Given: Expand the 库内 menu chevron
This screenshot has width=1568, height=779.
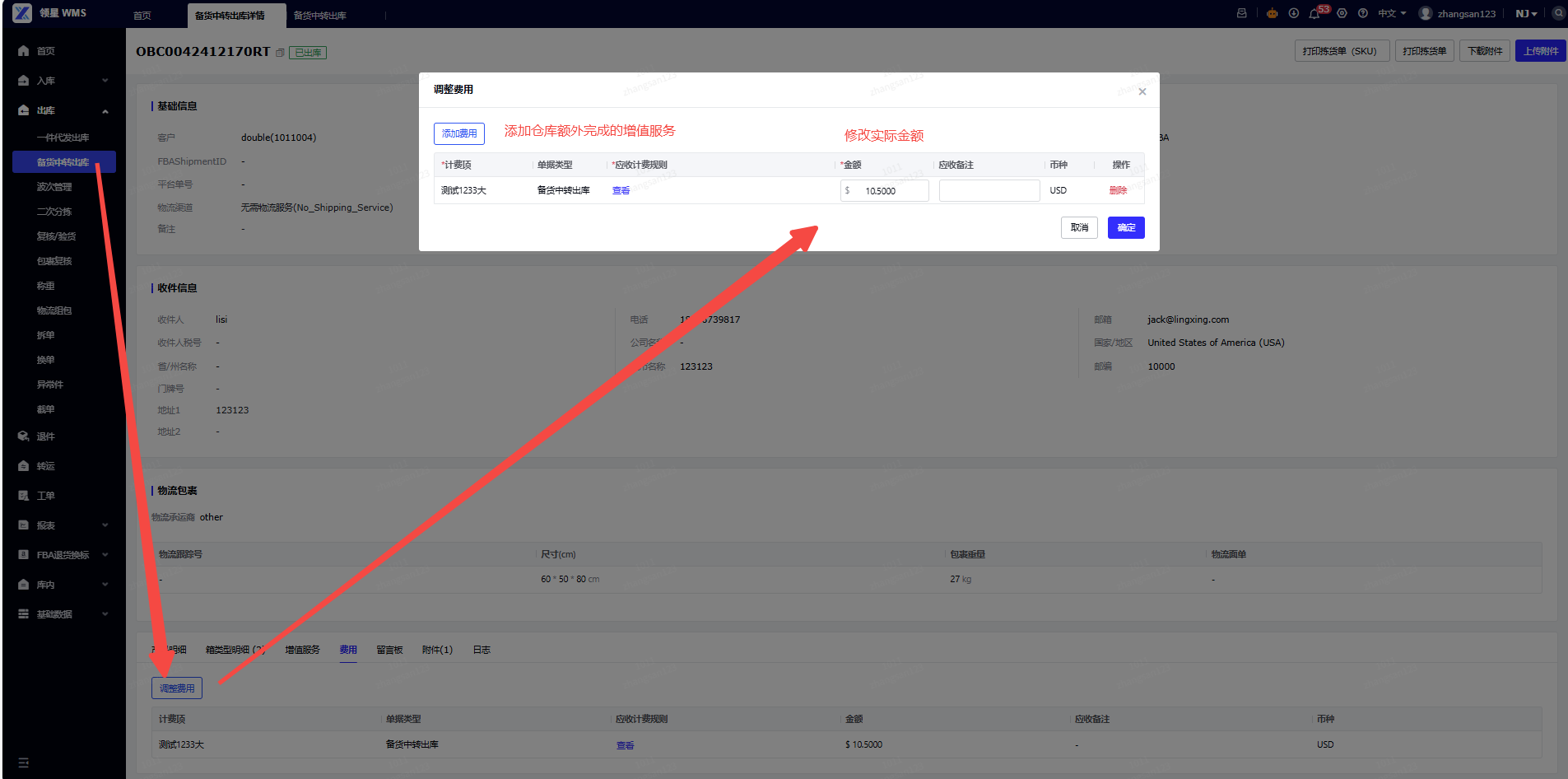Looking at the screenshot, I should [105, 585].
